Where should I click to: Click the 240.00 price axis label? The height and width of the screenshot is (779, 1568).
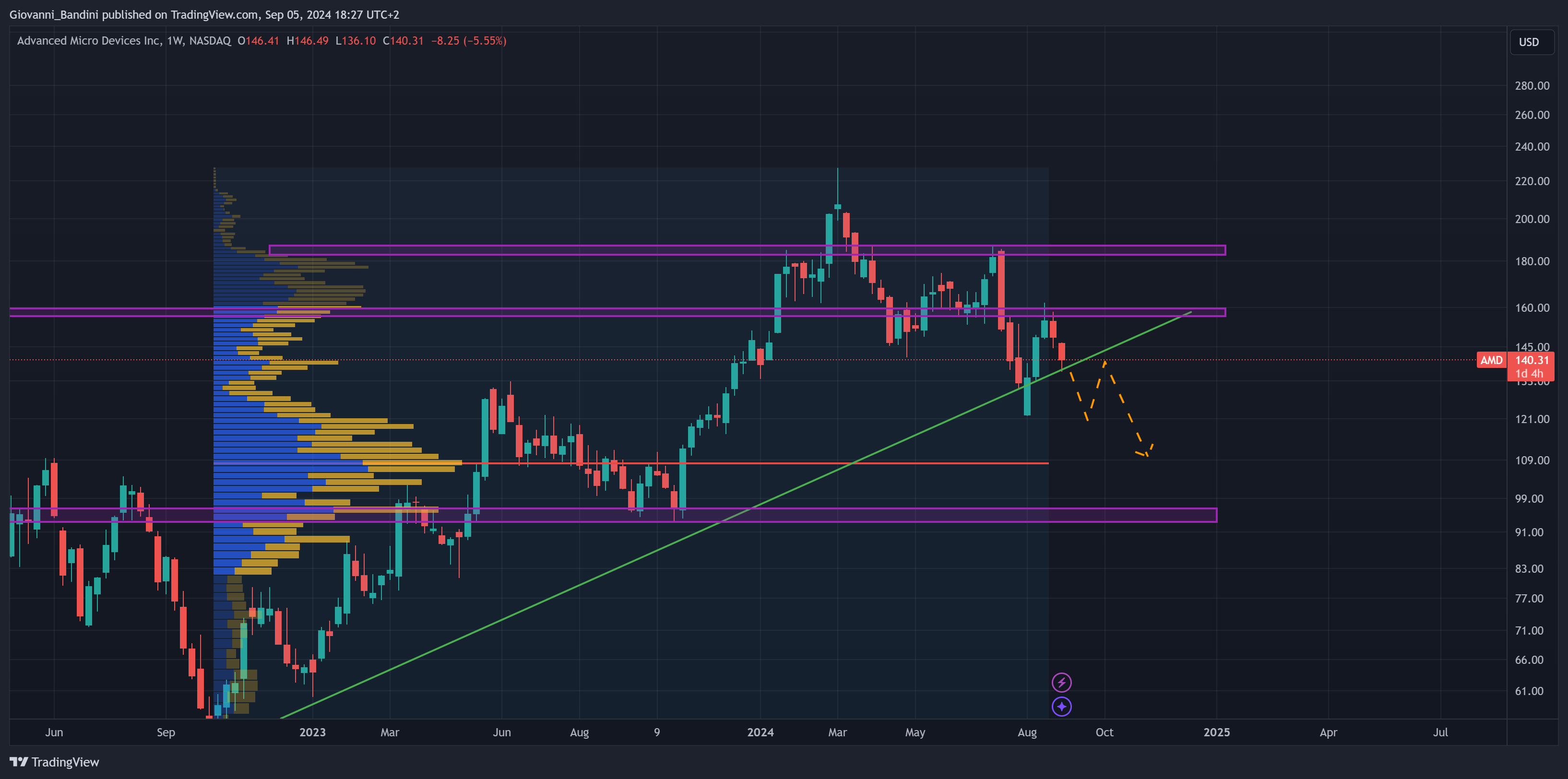(1532, 147)
